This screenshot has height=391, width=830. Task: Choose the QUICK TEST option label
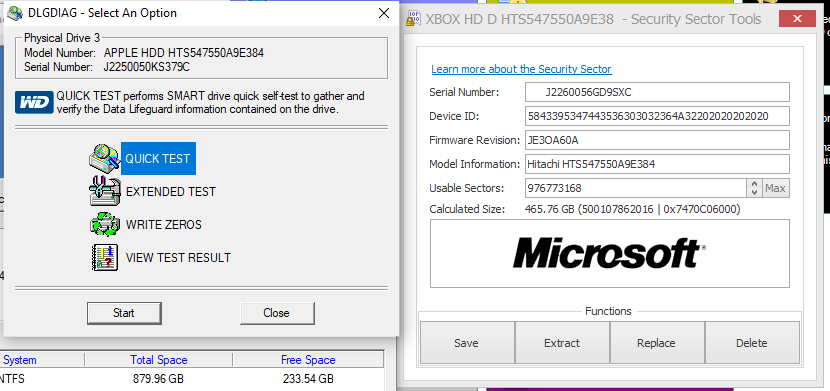158,159
